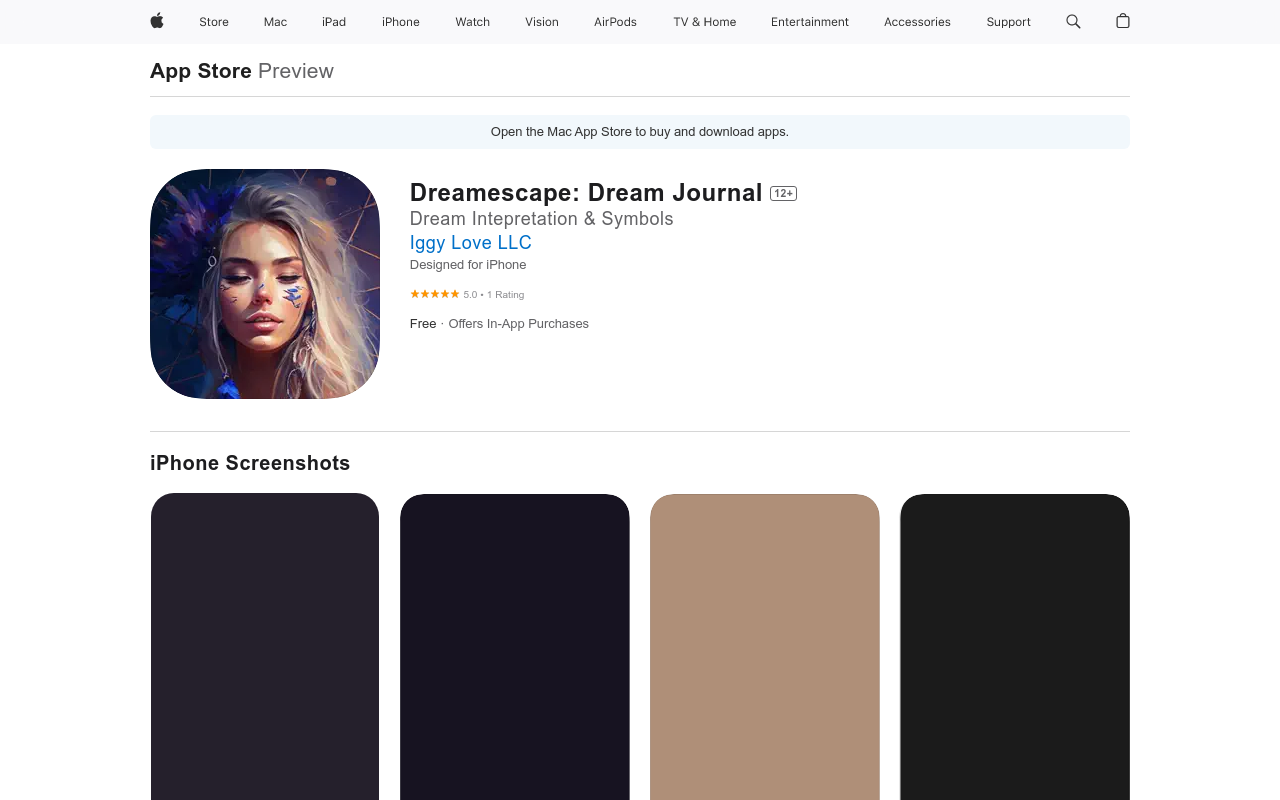Click the Offers In-App Purchases text

click(x=519, y=324)
